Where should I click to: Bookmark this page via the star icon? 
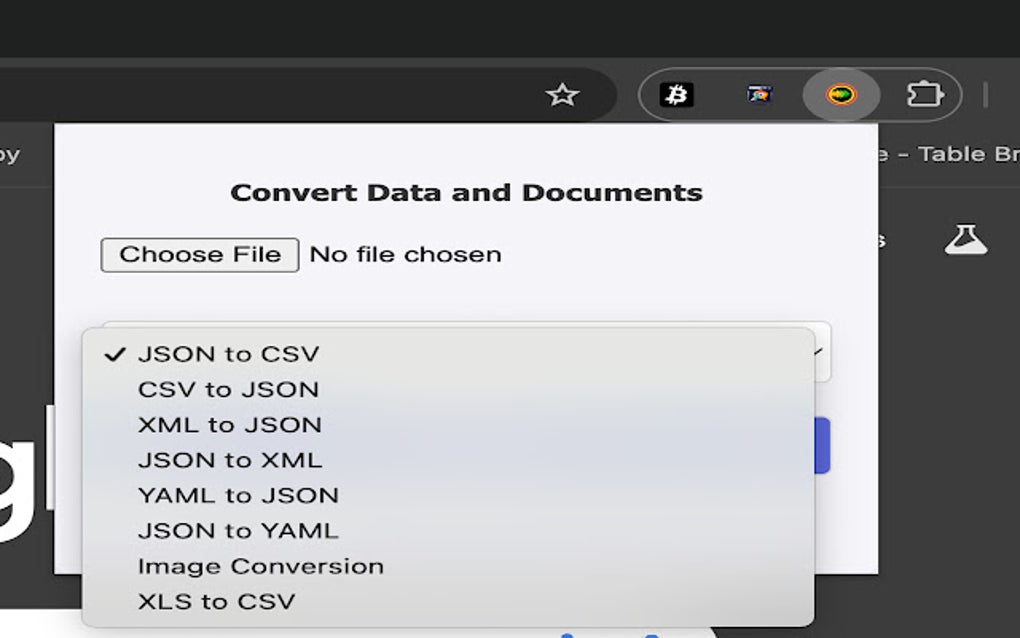click(563, 94)
